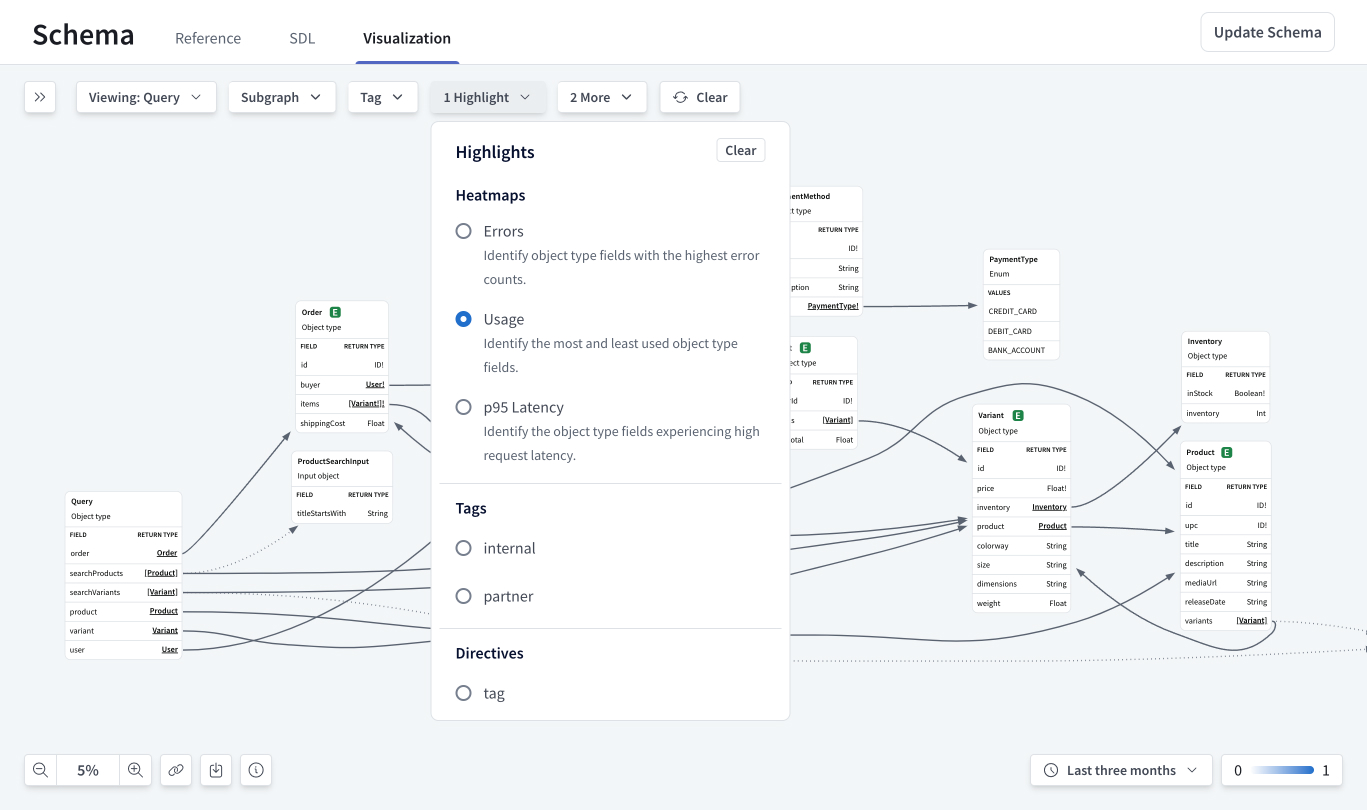This screenshot has height=810, width=1367.
Task: Click the User link in Query type
Action: [x=170, y=650]
